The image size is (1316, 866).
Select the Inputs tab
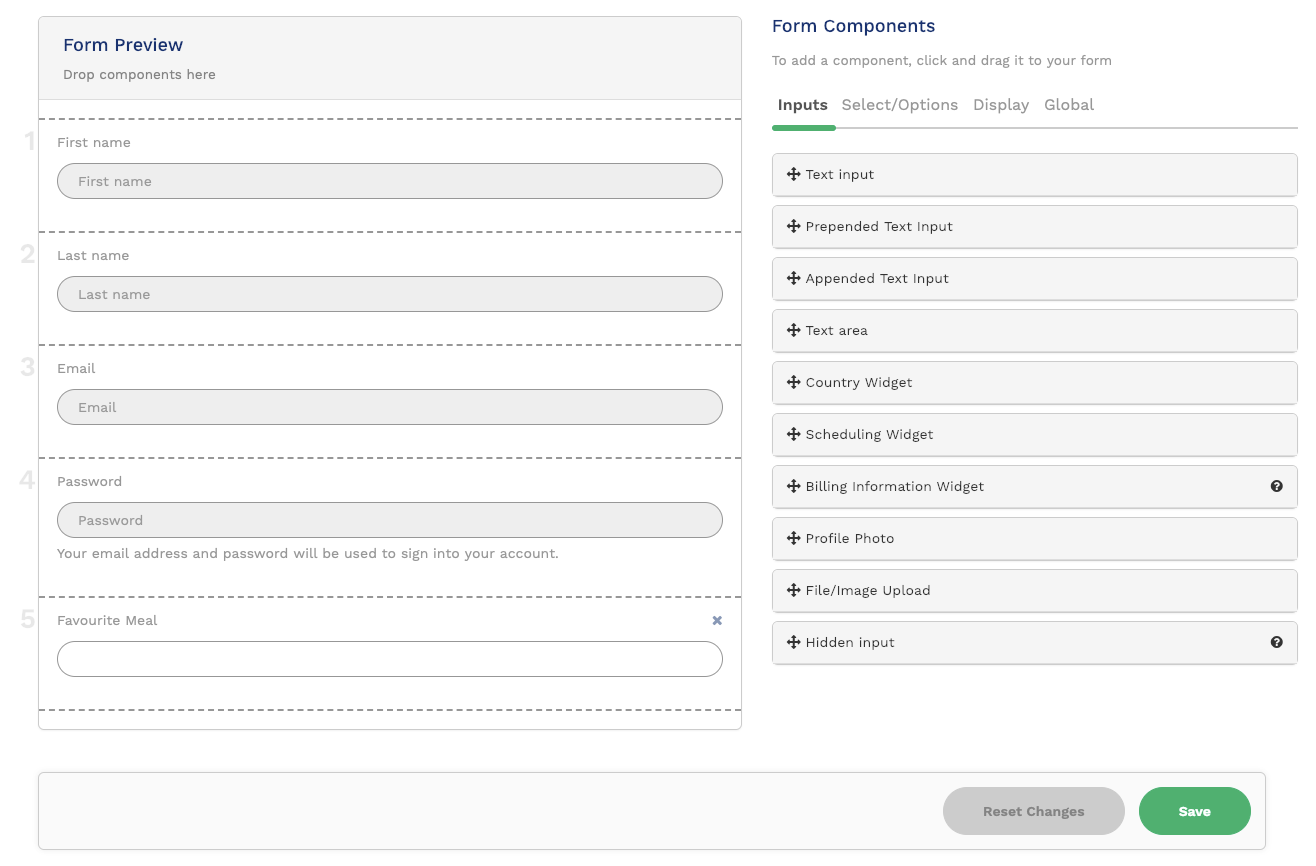[803, 104]
